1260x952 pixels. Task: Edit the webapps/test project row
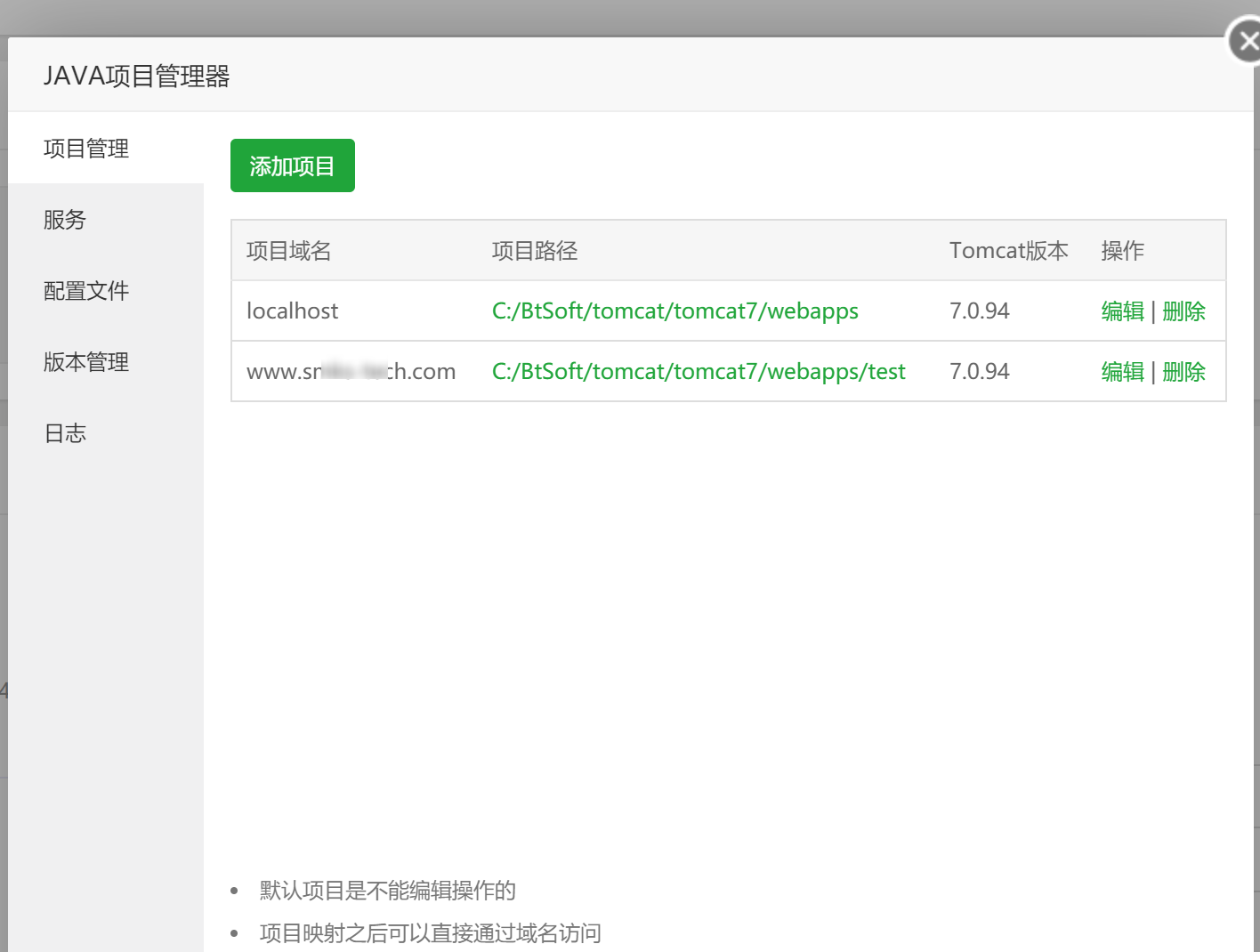pyautogui.click(x=1123, y=372)
